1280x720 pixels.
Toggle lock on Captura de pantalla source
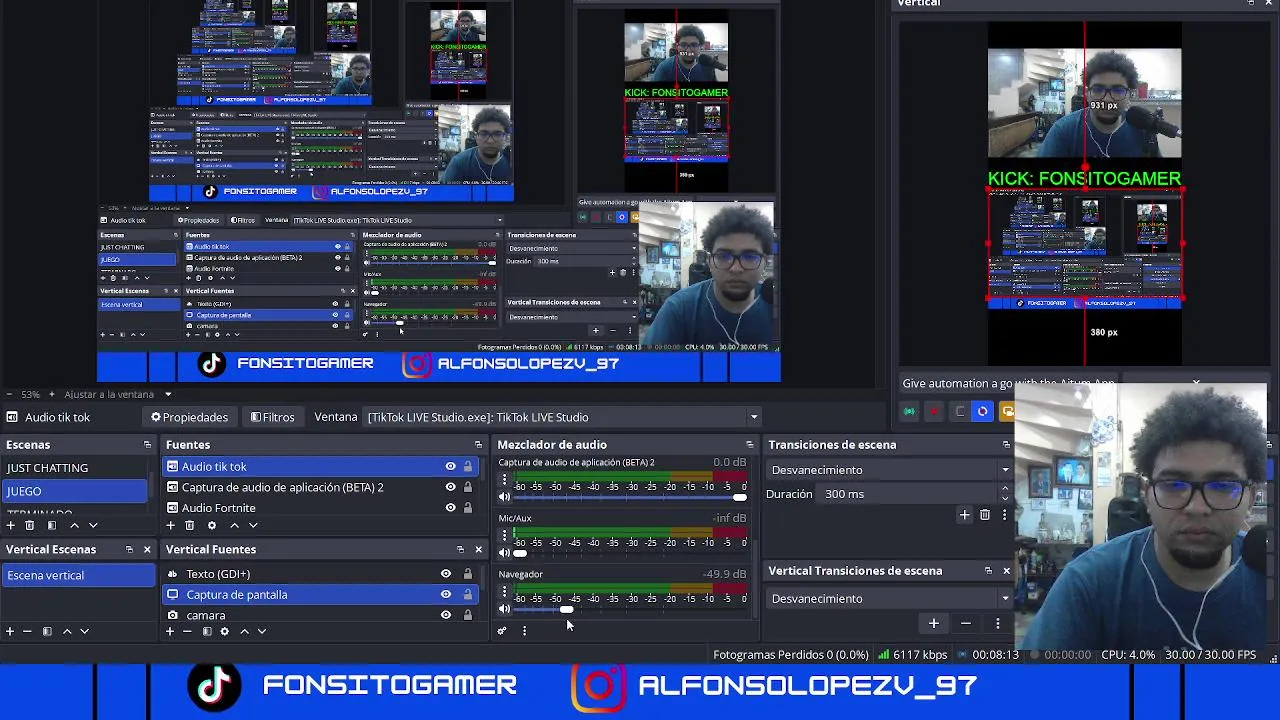(467, 594)
